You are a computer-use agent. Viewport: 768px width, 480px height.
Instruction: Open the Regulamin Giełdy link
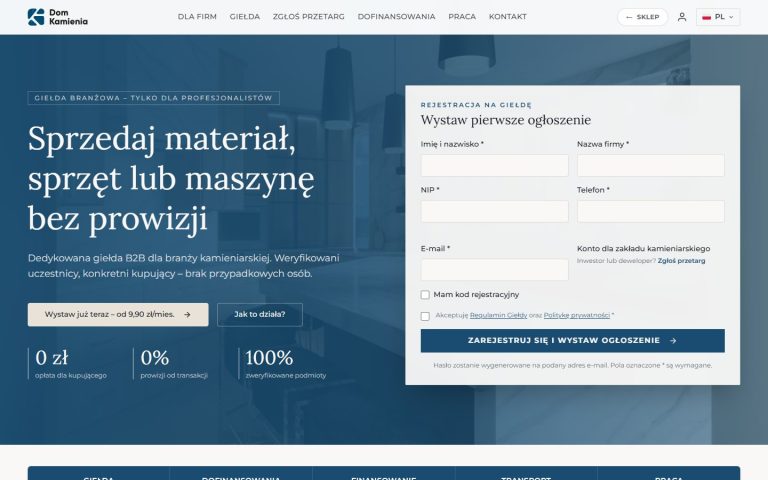[x=498, y=315]
